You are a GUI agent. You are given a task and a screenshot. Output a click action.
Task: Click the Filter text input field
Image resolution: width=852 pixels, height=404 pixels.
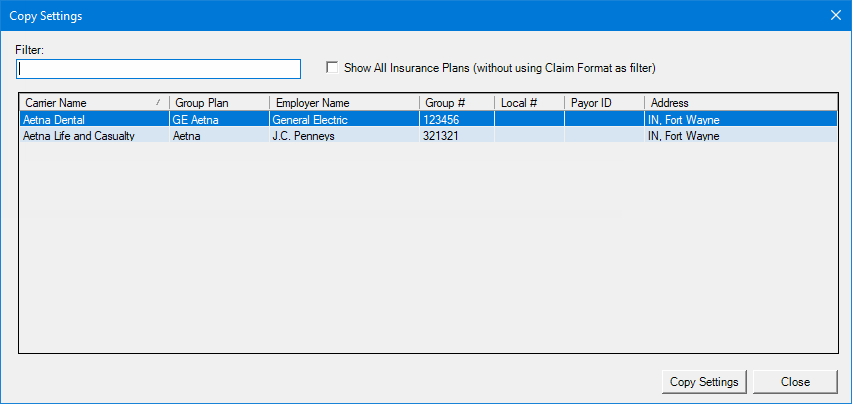[x=159, y=69]
